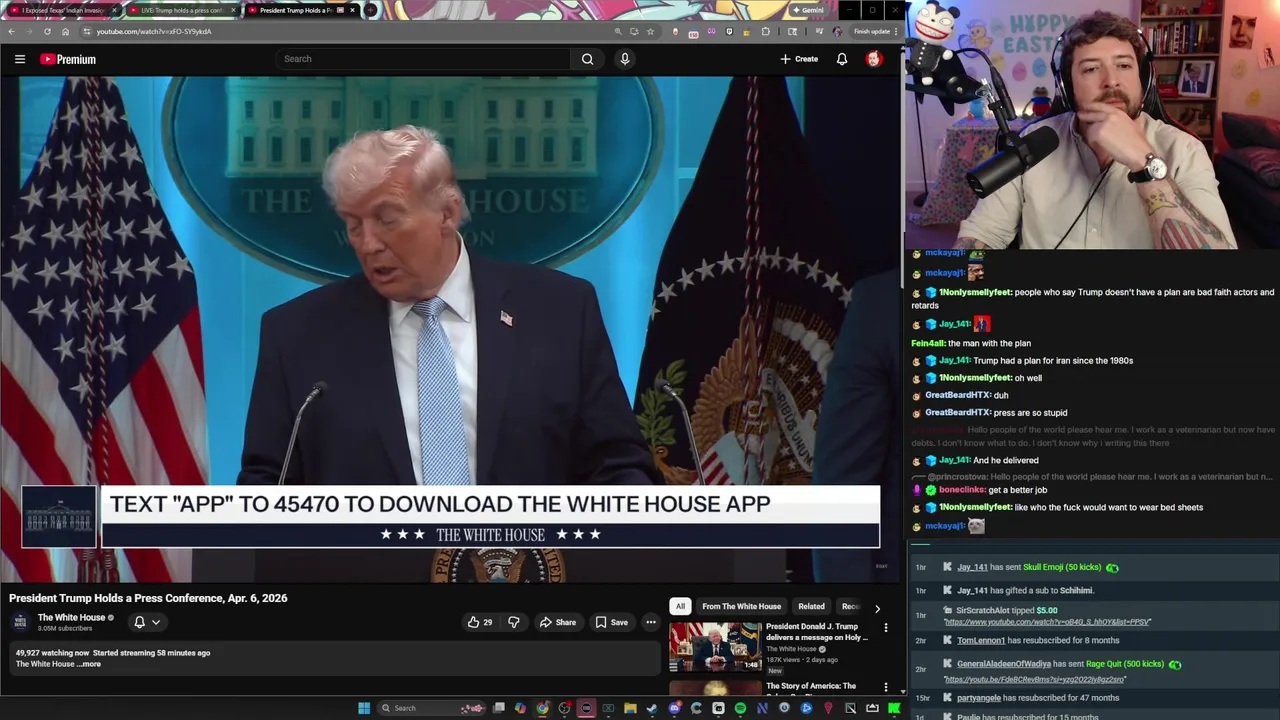Save the video to a playlist

point(612,622)
